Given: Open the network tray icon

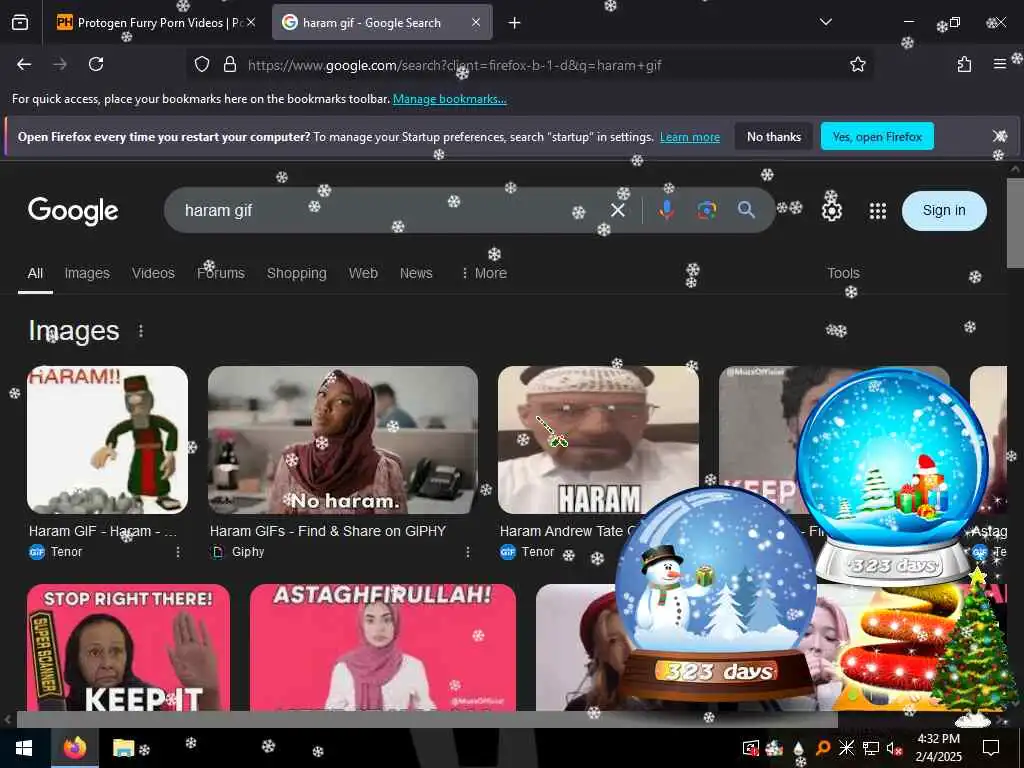Looking at the screenshot, I should pos(871,748).
